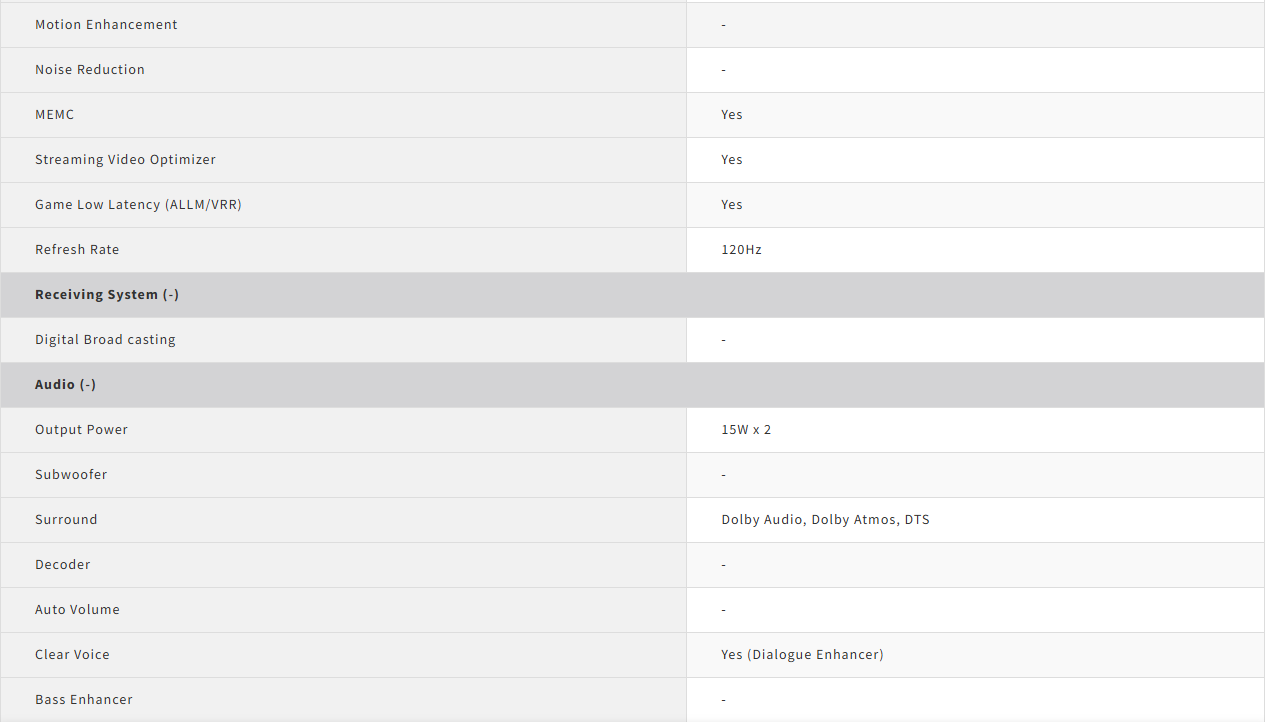Click the Dolby Audio, Dolby Atmos, DTS value

tap(825, 520)
